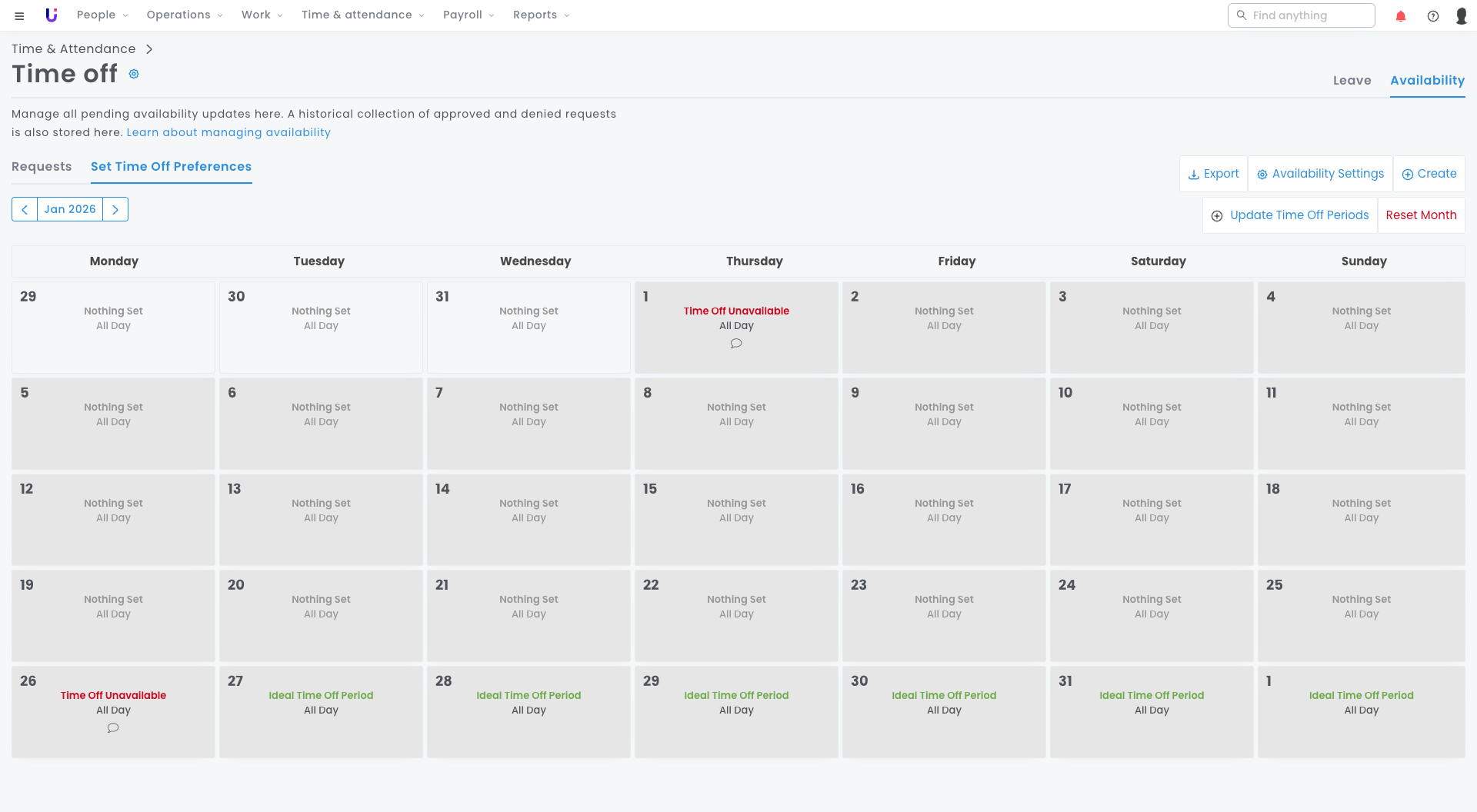Expand the Time & attendance dropdown
The height and width of the screenshot is (812, 1477).
(x=362, y=15)
